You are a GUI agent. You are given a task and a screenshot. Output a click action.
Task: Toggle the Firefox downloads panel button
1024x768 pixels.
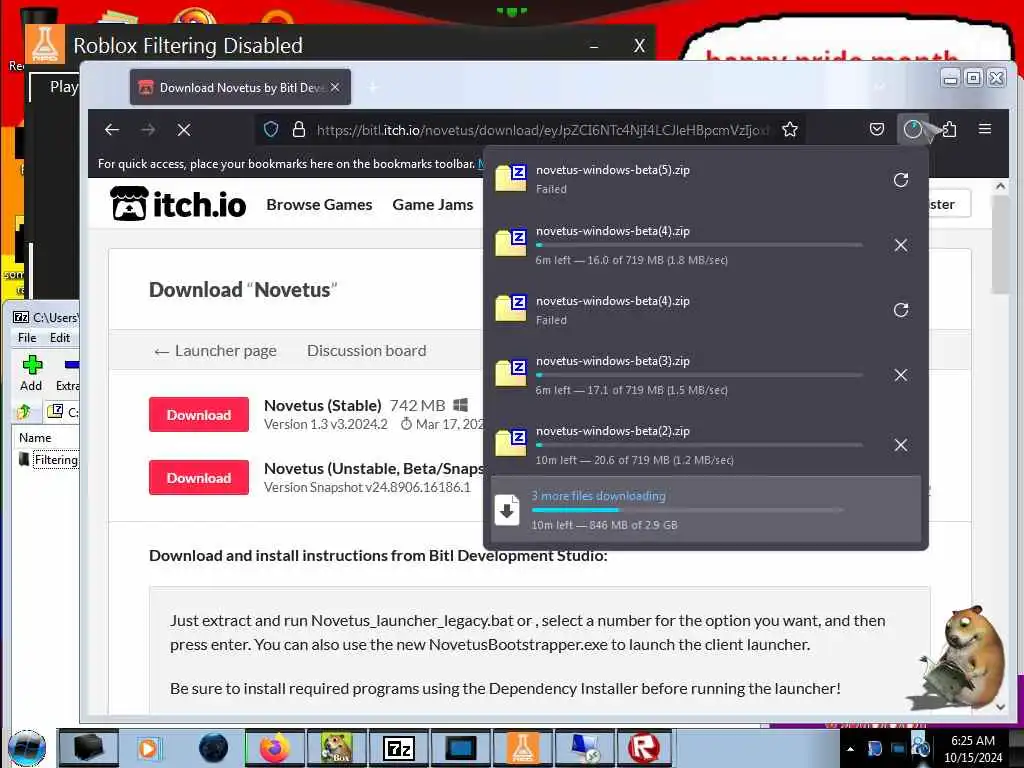913,129
